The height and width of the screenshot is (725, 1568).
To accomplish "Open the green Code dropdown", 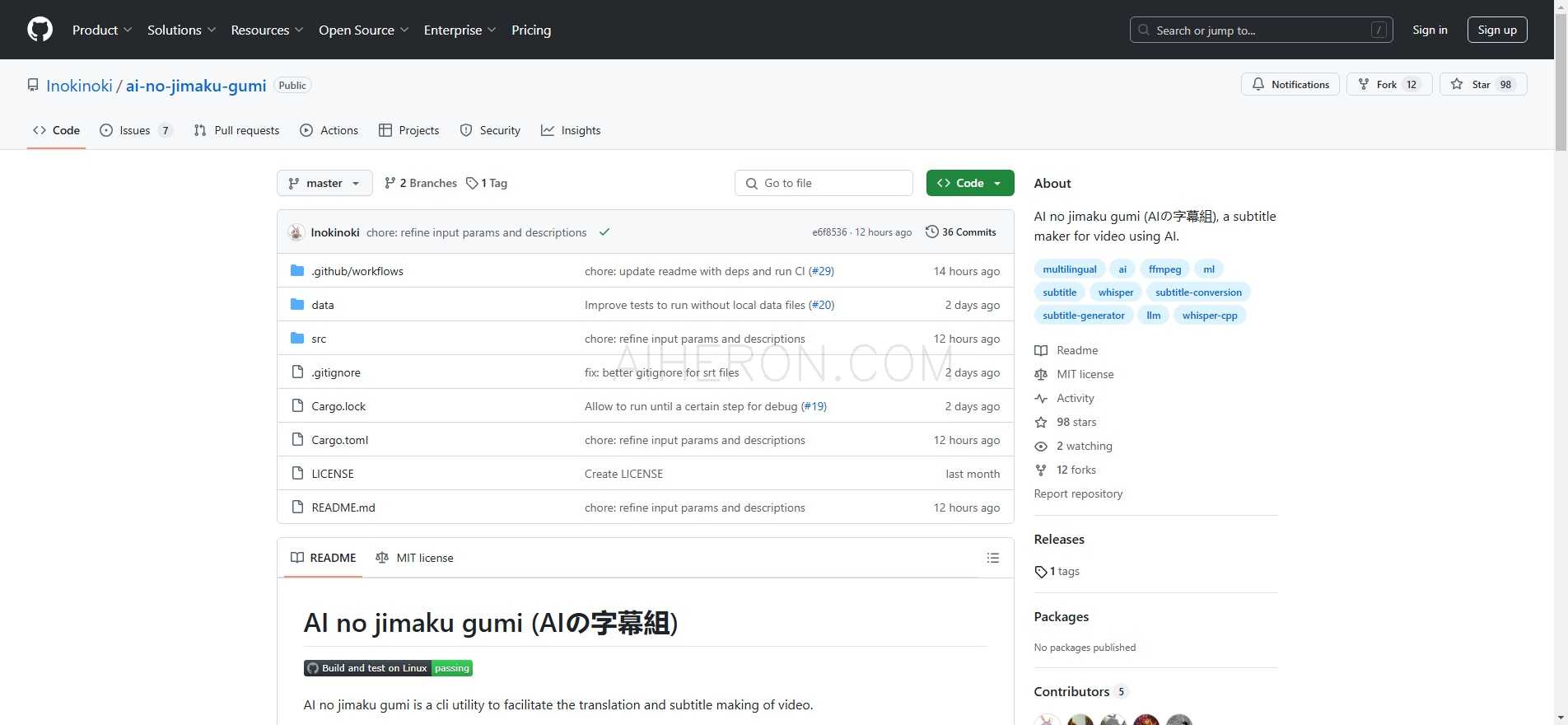I will (x=969, y=183).
